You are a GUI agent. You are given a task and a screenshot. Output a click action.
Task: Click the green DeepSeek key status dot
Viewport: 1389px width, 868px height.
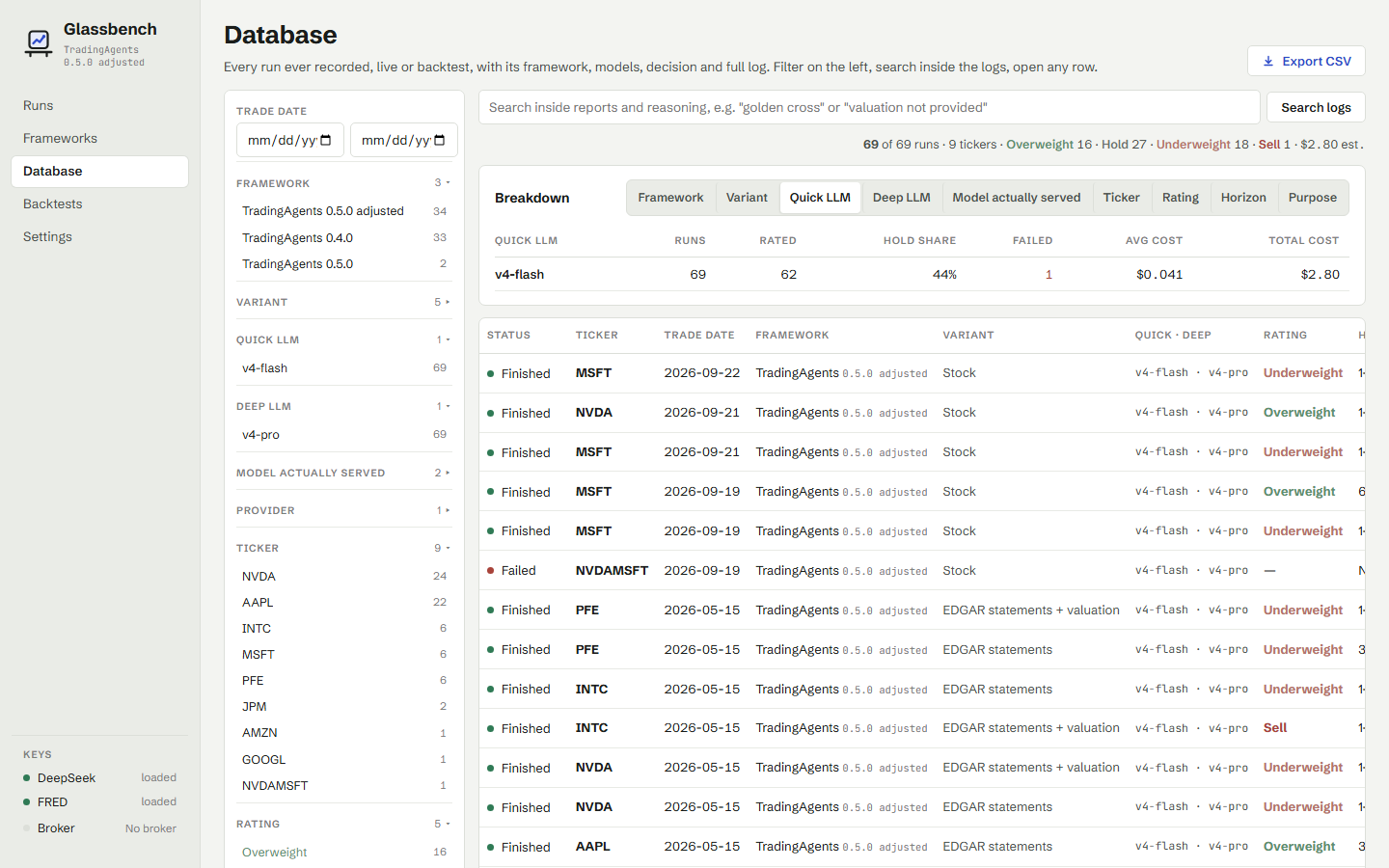click(27, 777)
